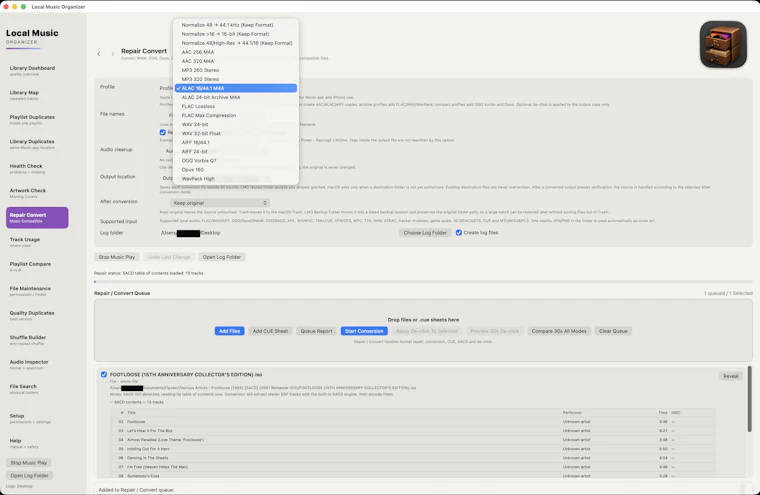
Task: Pick MP3 260 Stereo profile
Action: click(236, 70)
